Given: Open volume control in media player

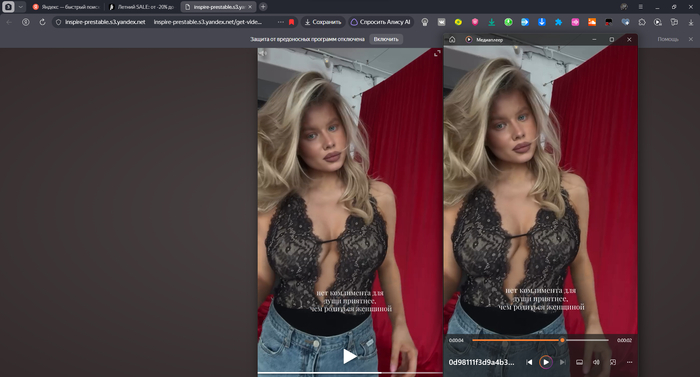Looking at the screenshot, I should click(x=596, y=362).
